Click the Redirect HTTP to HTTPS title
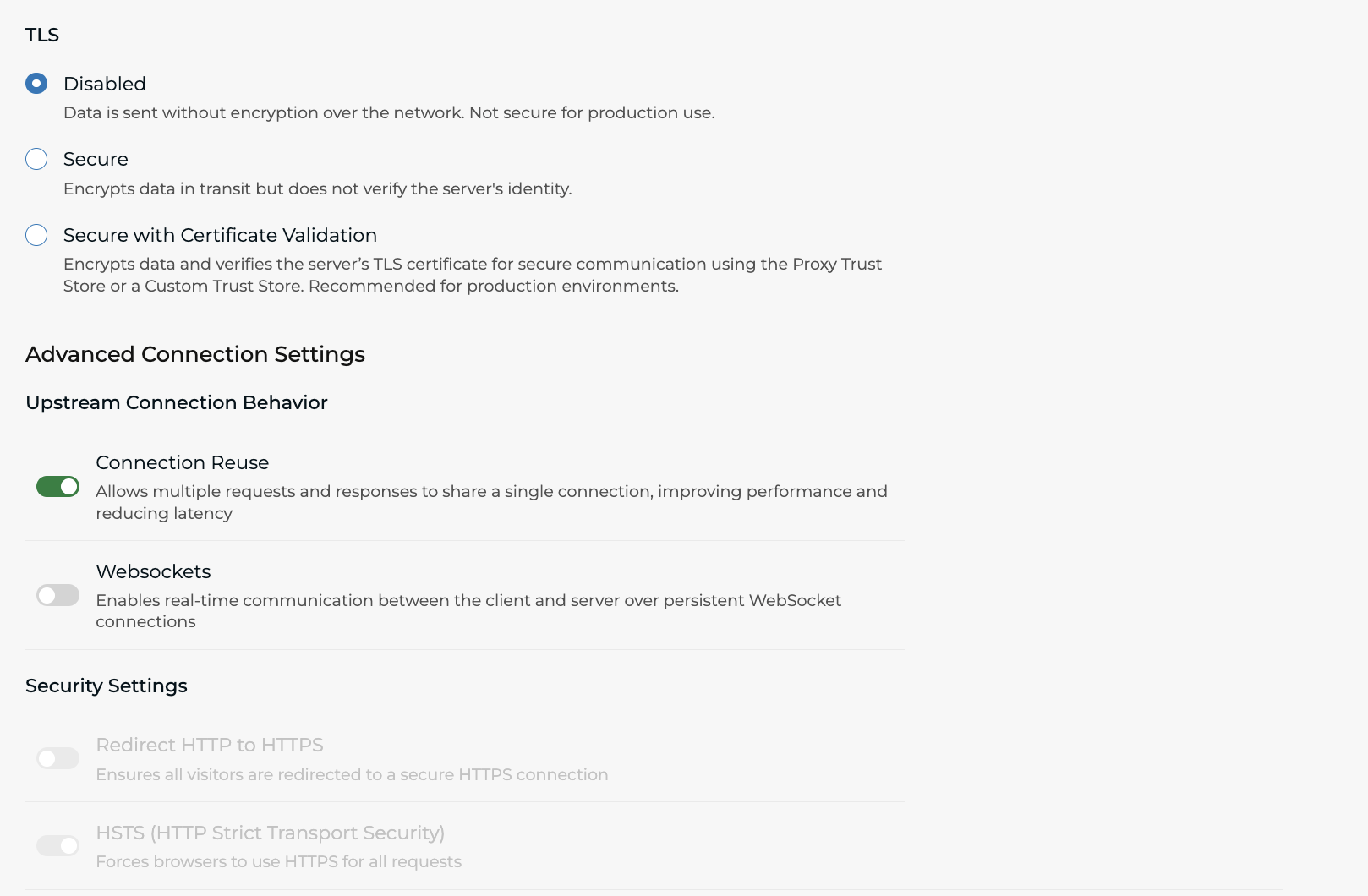 click(210, 745)
